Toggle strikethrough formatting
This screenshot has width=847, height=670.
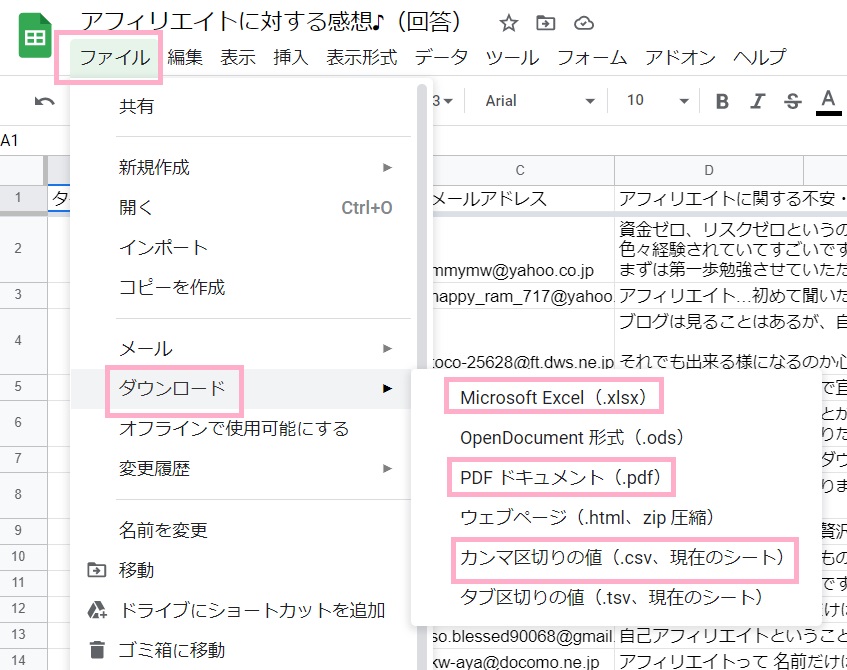[792, 101]
